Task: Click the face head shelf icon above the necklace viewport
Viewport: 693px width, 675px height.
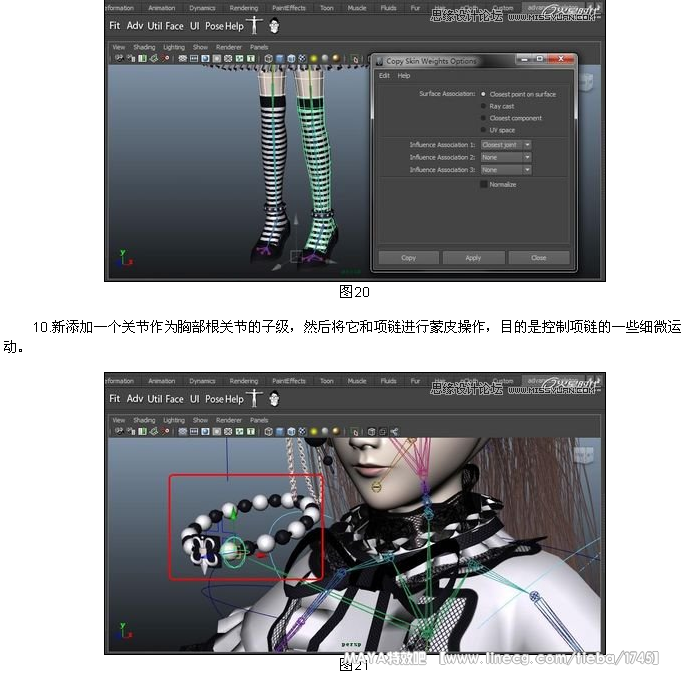Action: pyautogui.click(x=274, y=398)
